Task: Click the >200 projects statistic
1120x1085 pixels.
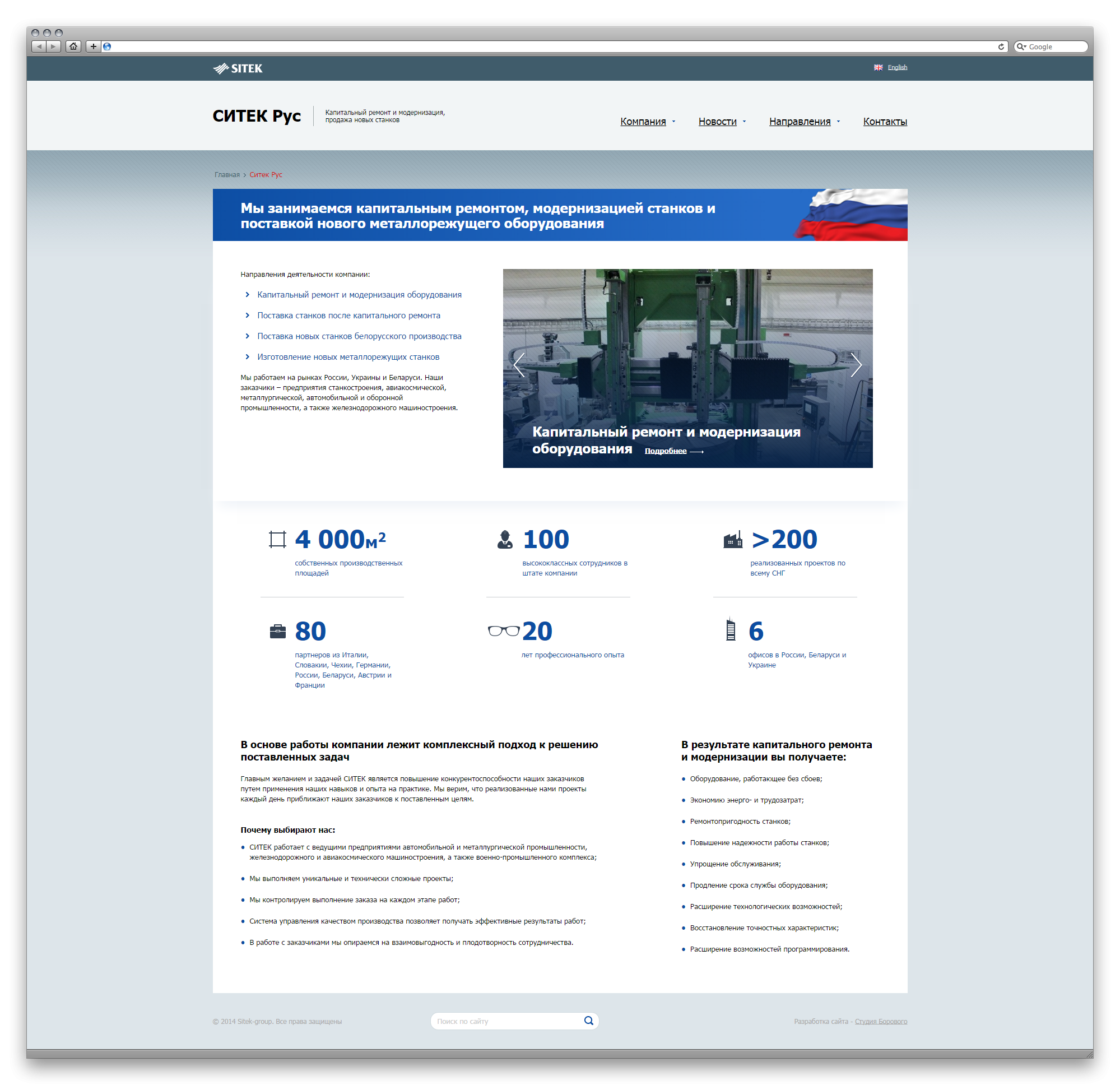Action: [x=784, y=540]
